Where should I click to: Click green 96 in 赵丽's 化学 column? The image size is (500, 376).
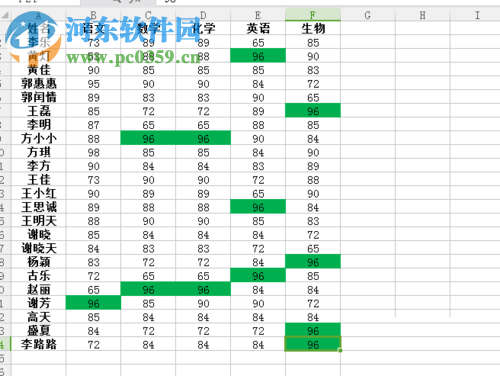coord(203,289)
